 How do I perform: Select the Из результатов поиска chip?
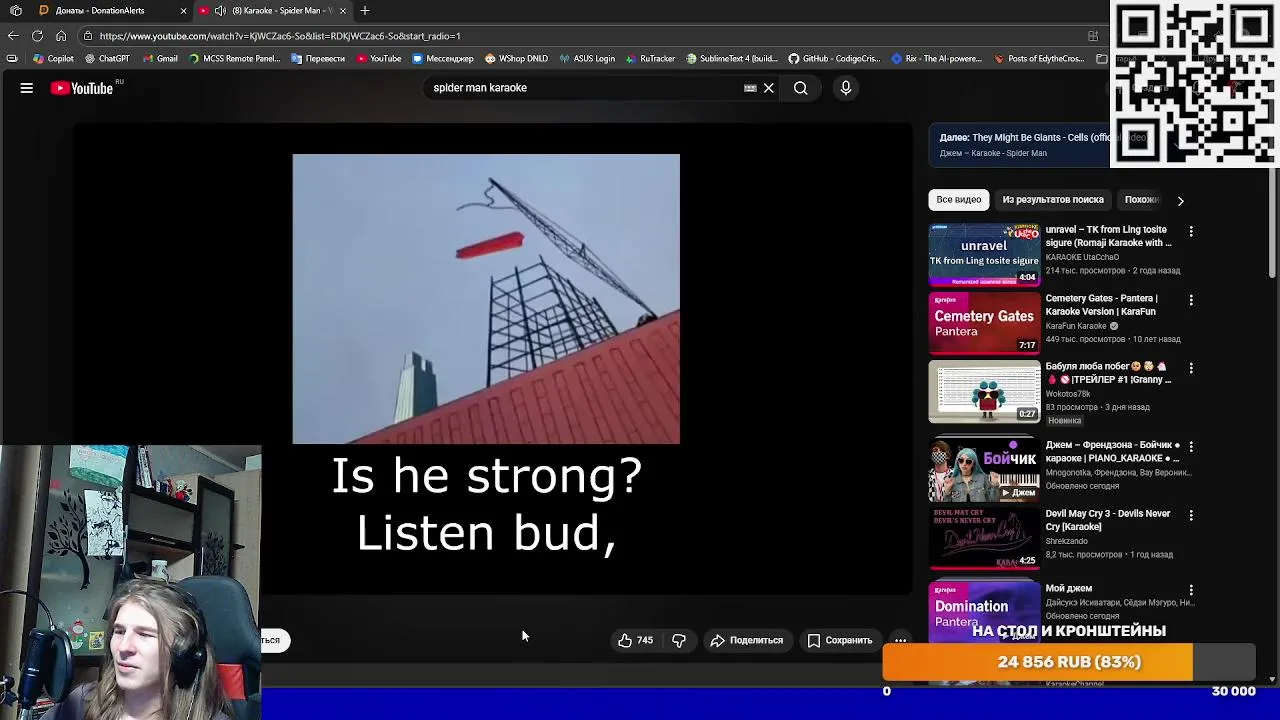[x=1053, y=200]
